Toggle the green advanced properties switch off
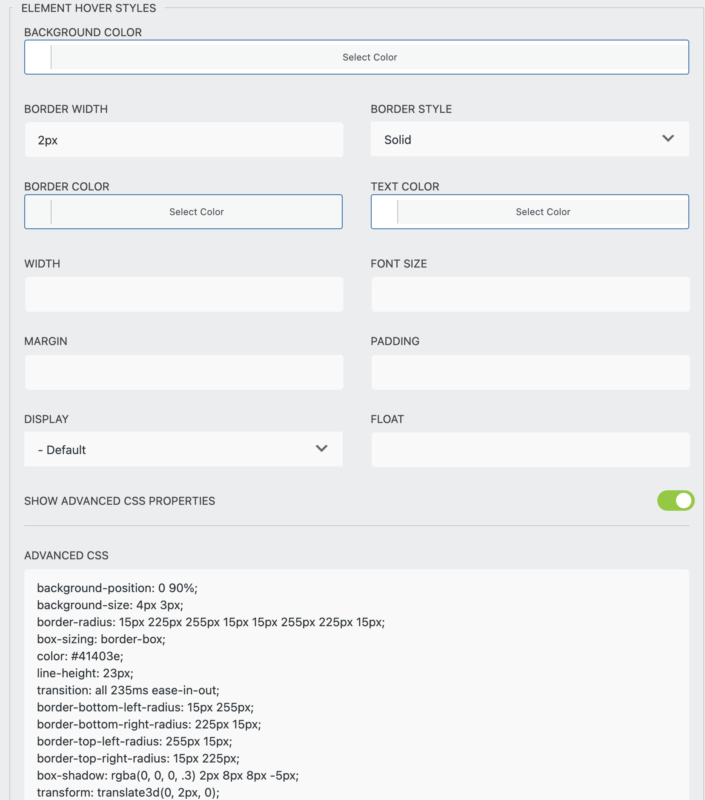Screen dimensions: 705x800 click(676, 500)
